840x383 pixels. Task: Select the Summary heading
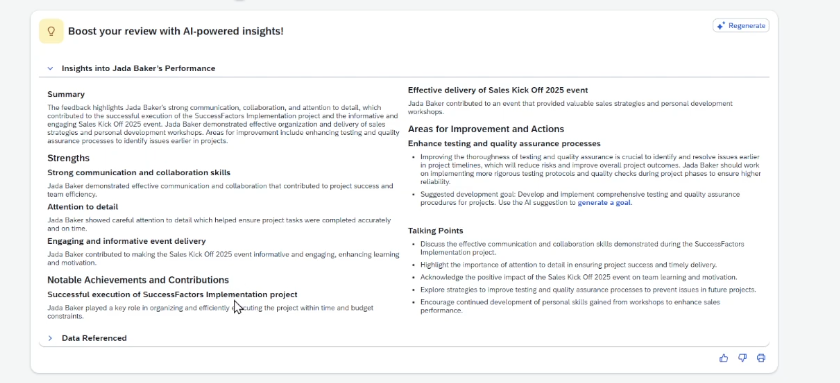(x=66, y=94)
